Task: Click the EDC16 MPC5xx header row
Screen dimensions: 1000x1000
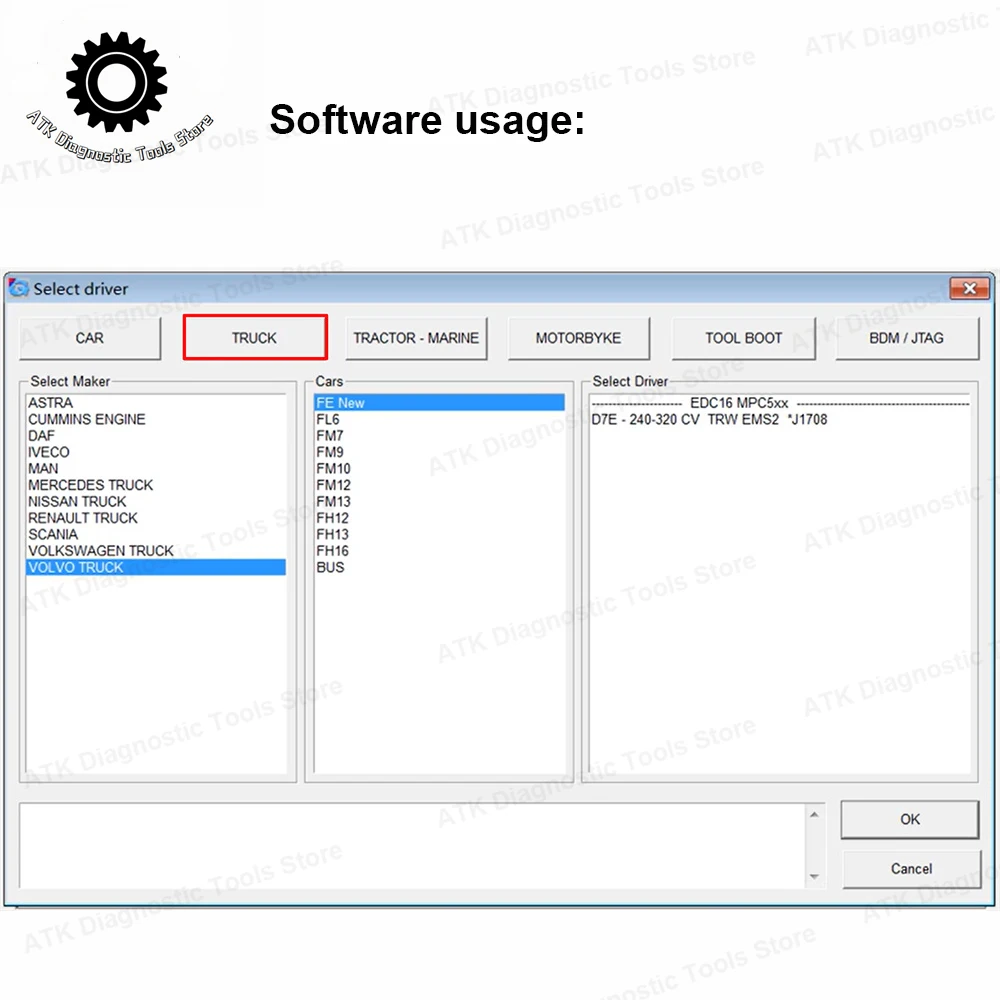Action: point(780,403)
